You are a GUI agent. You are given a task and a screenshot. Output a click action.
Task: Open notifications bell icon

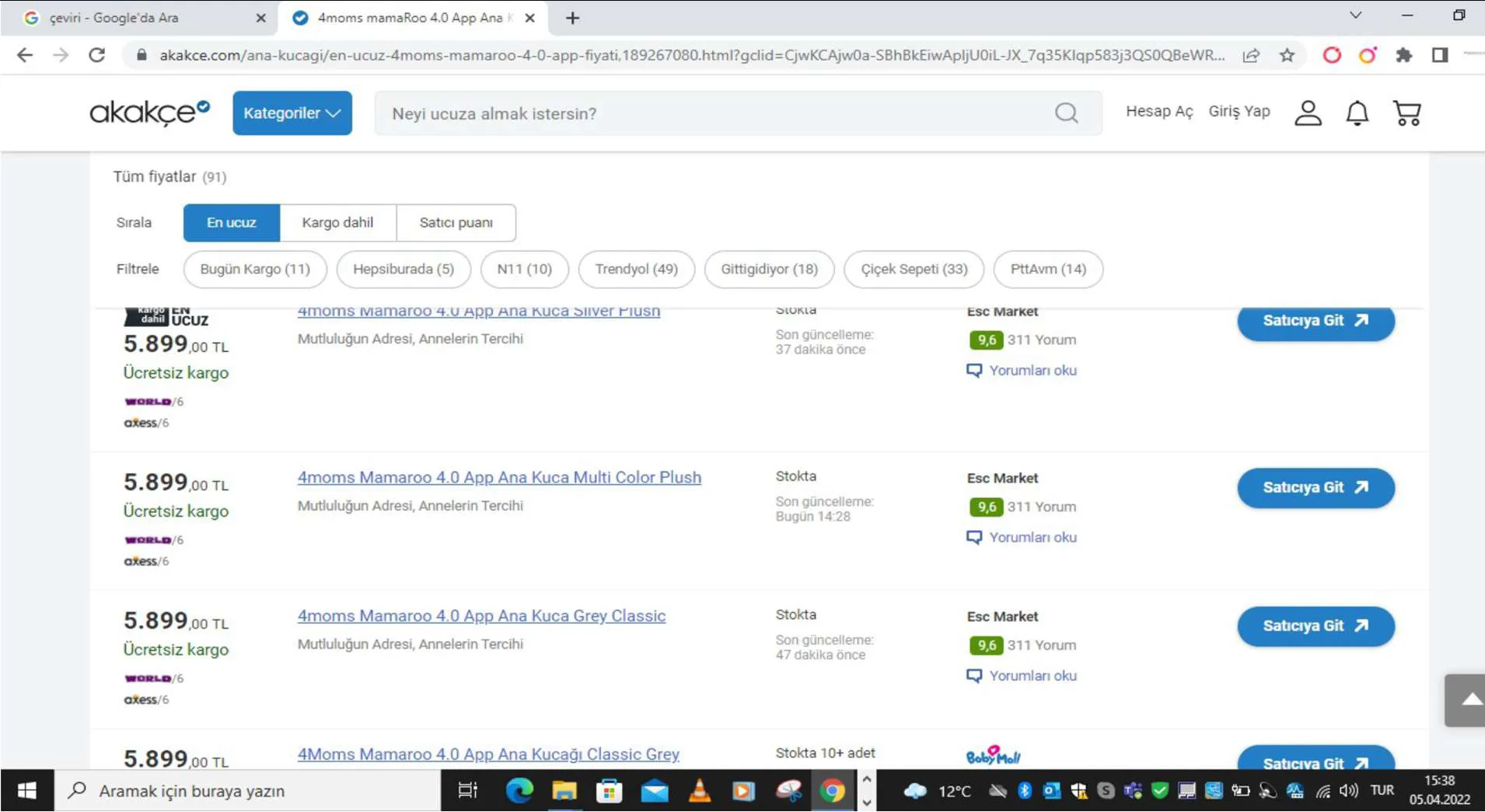click(1357, 113)
